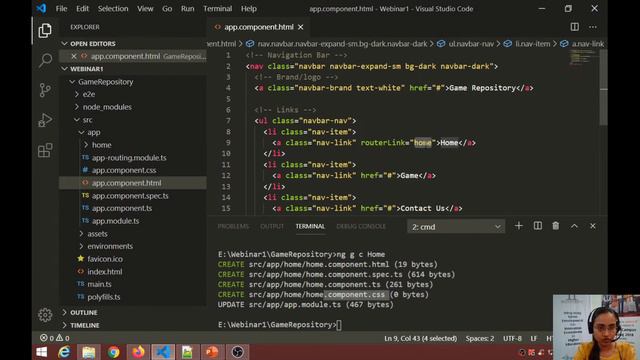Open the Search view in activity bar
The height and width of the screenshot is (360, 640).
click(x=45, y=60)
